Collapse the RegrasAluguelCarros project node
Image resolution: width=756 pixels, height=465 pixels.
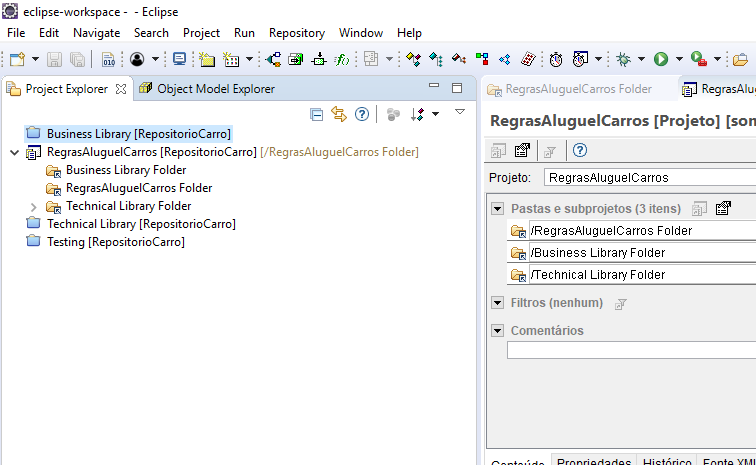[14, 153]
